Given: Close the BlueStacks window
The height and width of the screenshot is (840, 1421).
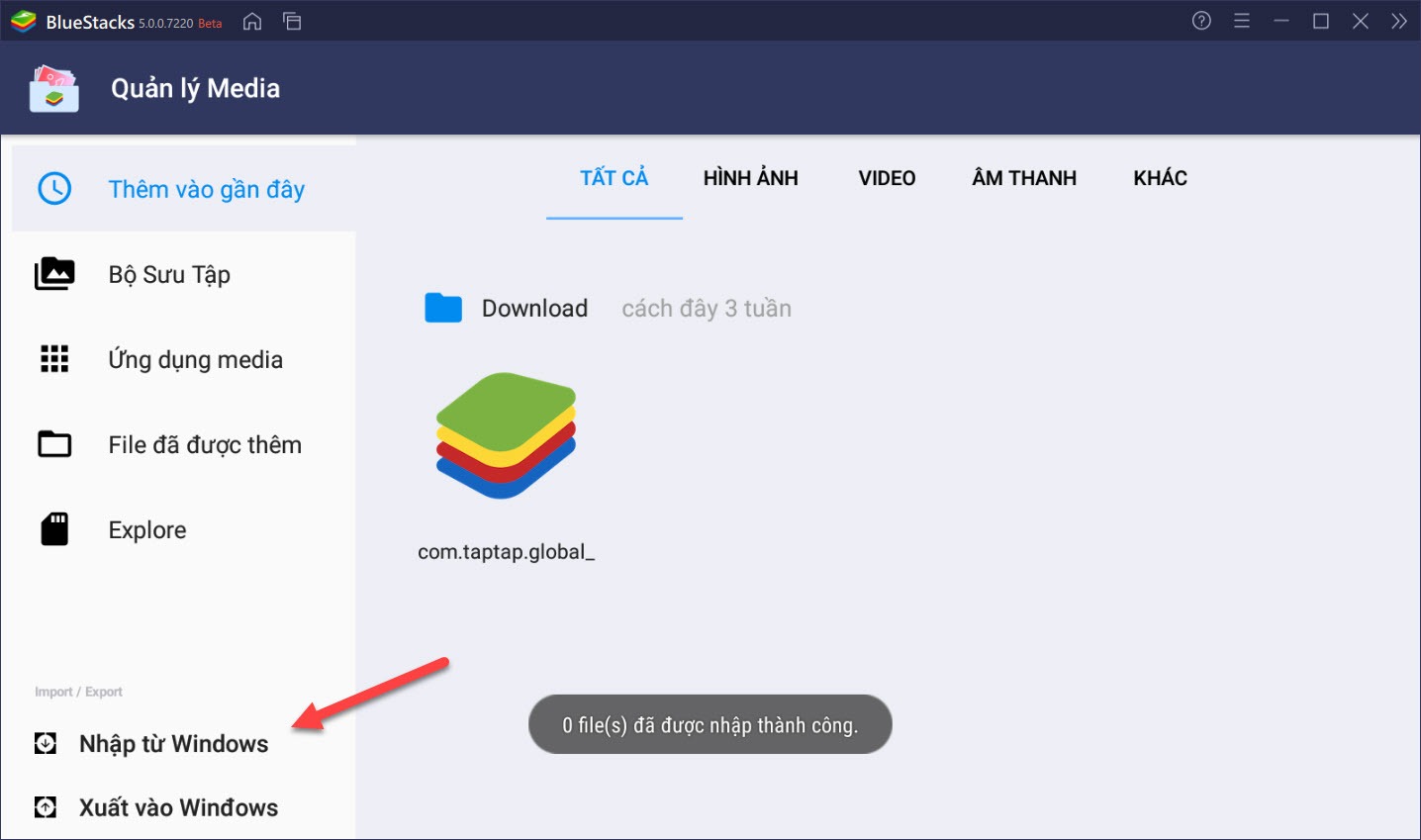Looking at the screenshot, I should point(1361,21).
